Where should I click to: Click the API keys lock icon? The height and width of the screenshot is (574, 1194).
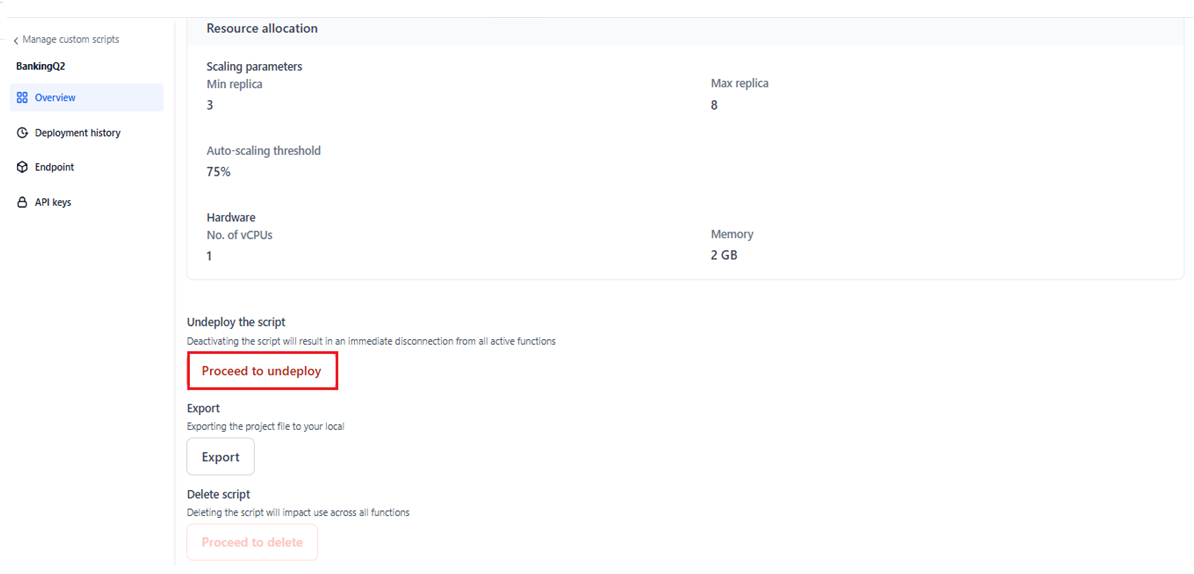pyautogui.click(x=22, y=203)
